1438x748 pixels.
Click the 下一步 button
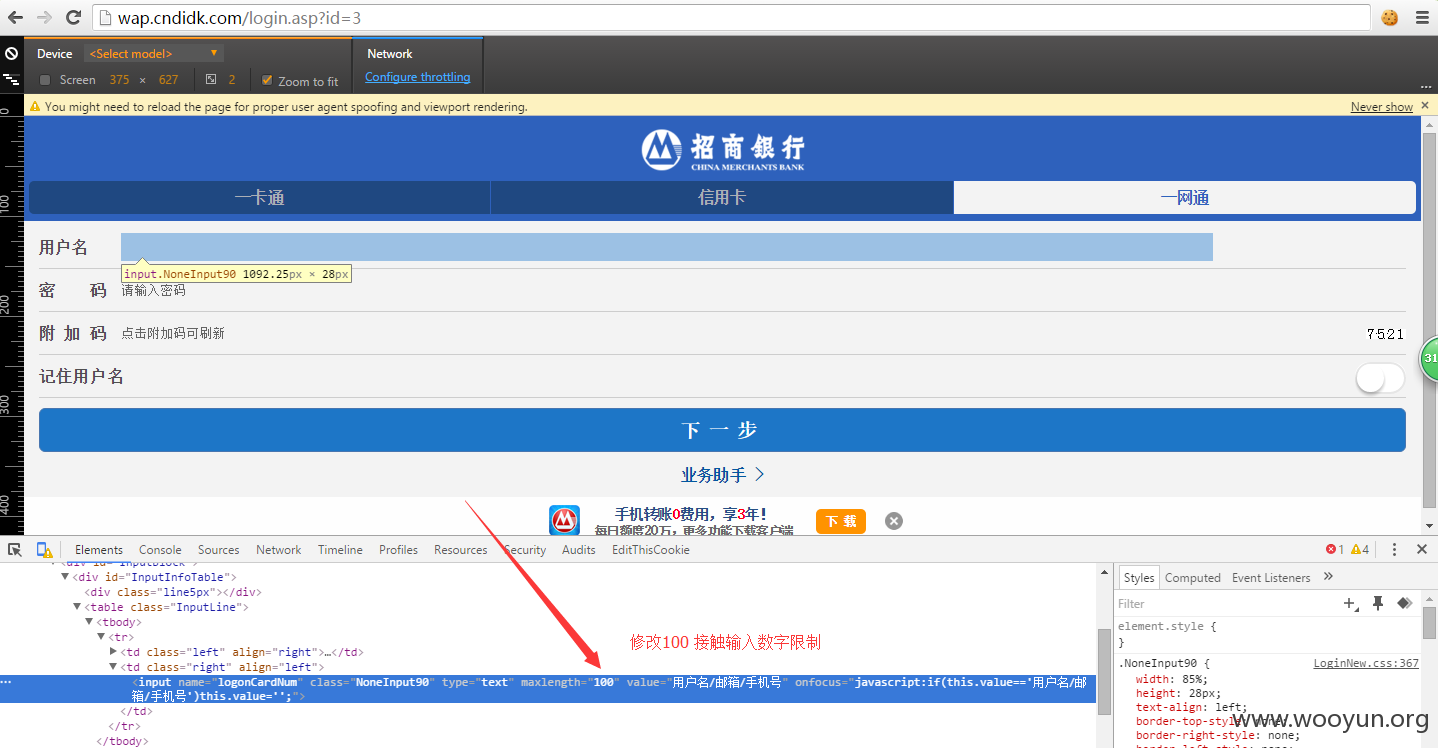click(722, 430)
